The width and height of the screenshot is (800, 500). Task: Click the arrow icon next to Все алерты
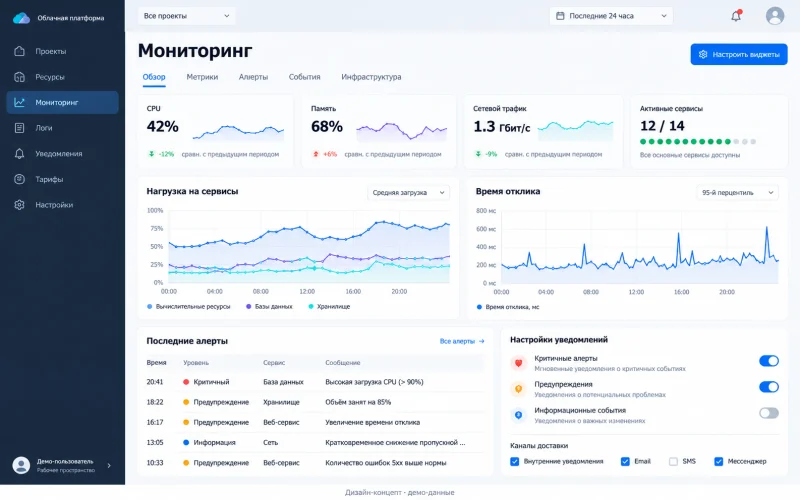482,341
